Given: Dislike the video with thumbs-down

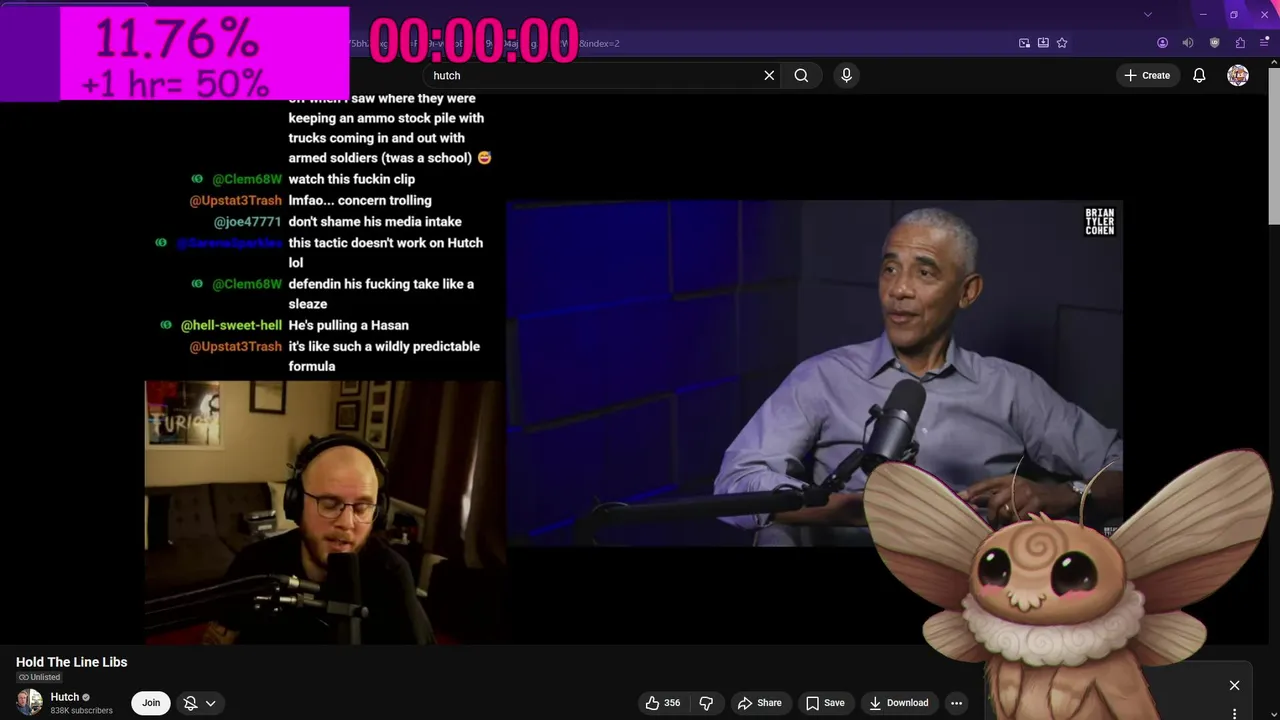Looking at the screenshot, I should click(706, 703).
